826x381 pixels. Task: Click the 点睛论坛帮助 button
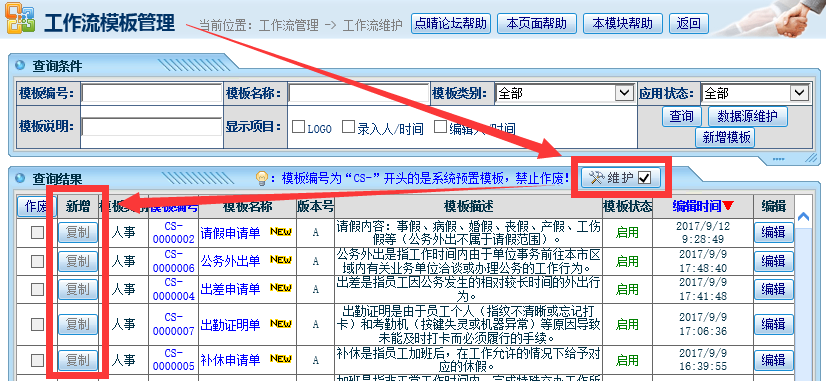[x=450, y=23]
